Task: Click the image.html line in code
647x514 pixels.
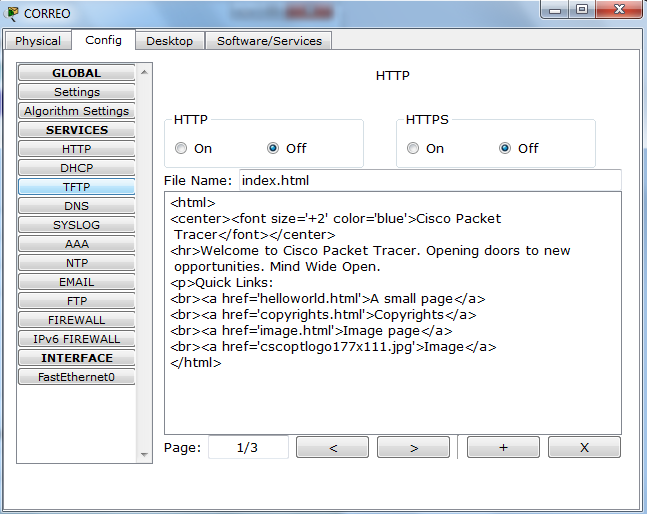Action: (311, 331)
